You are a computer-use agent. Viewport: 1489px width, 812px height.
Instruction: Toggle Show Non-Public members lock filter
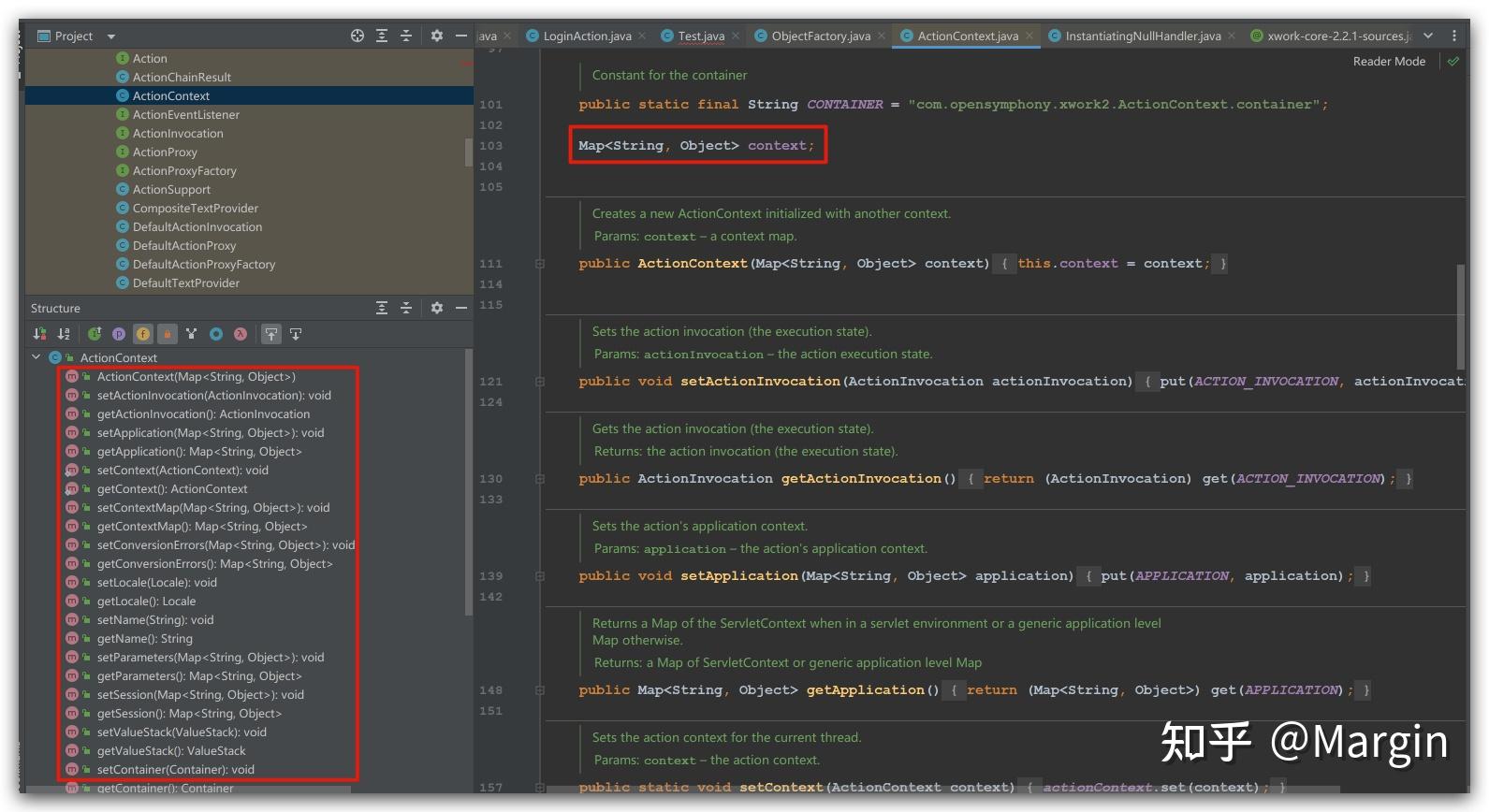coord(168,334)
